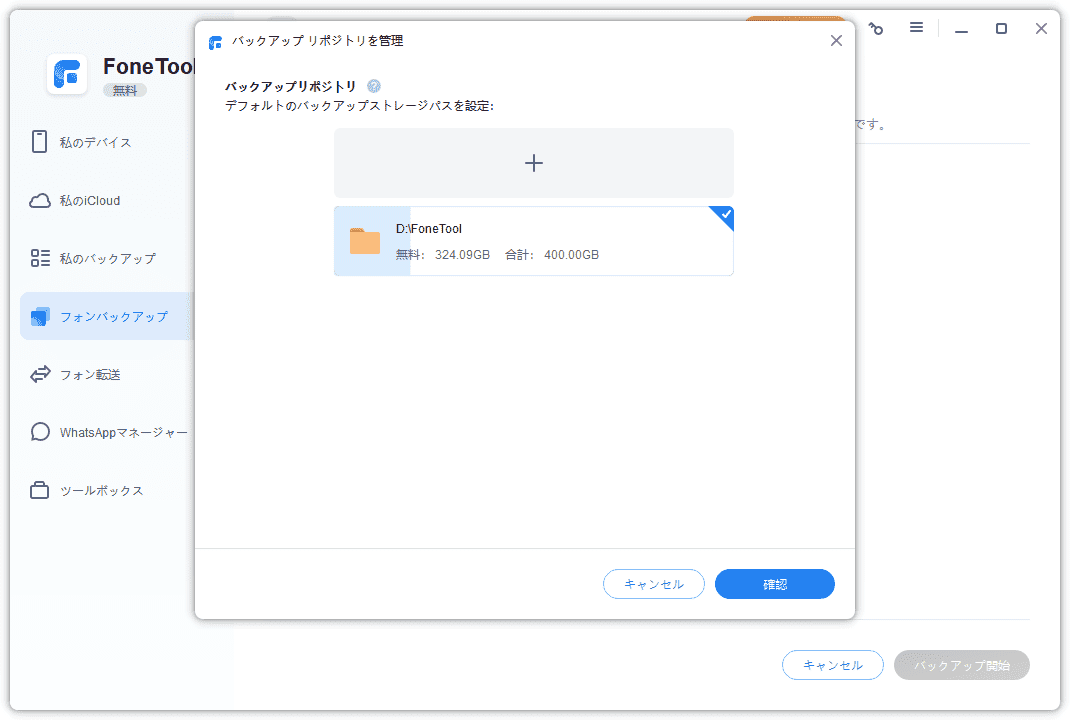Click the help icon beside バックアップリポジトリ

point(374,86)
